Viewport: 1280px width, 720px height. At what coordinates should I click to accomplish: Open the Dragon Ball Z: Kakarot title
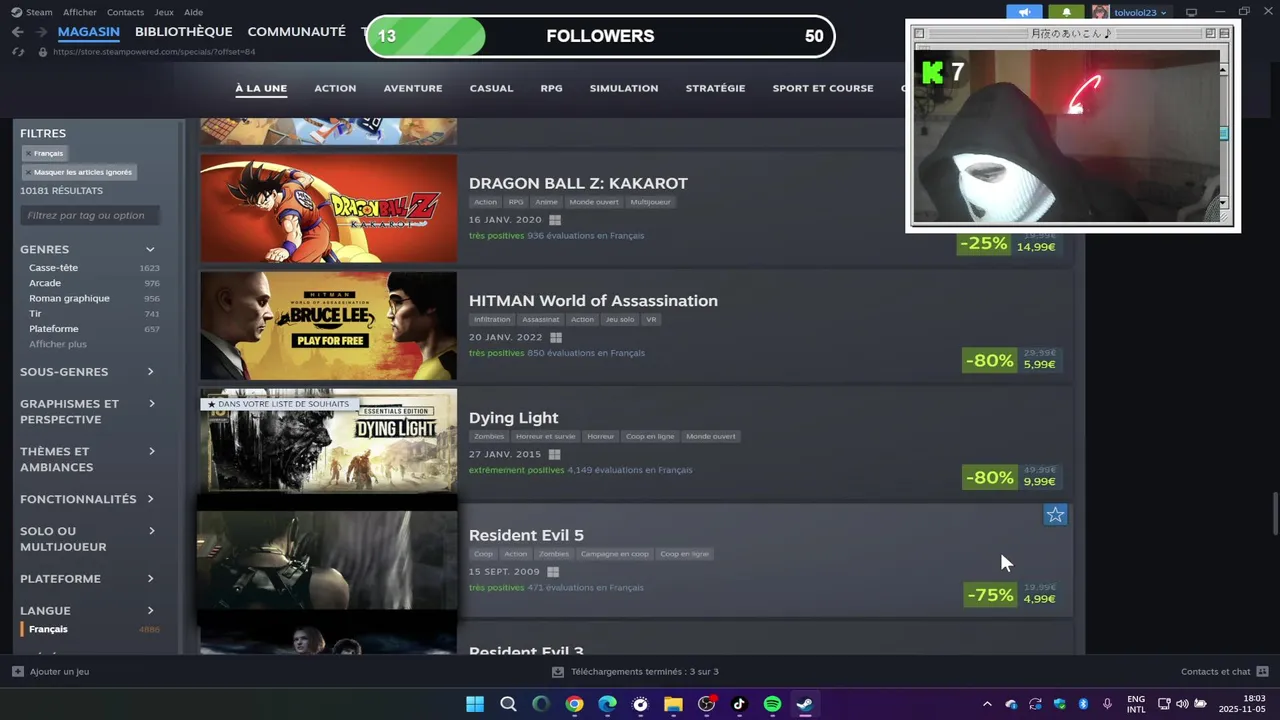click(x=578, y=184)
